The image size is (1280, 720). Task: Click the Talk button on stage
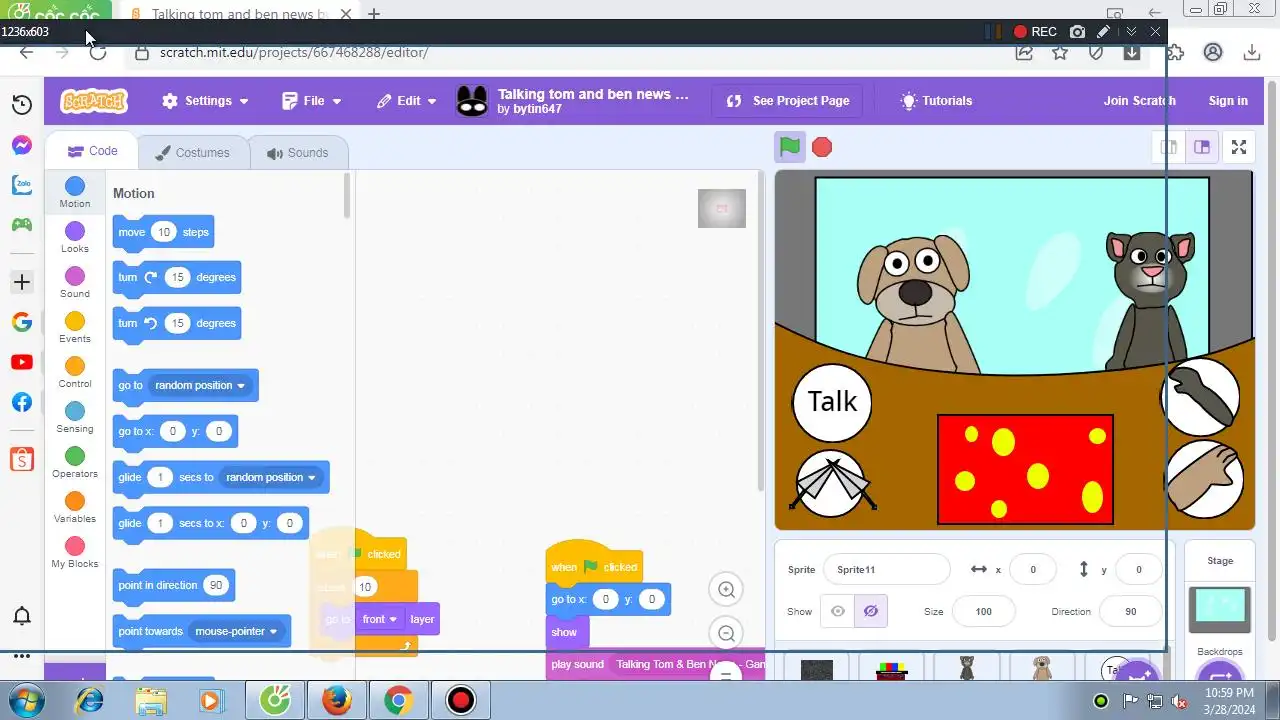pos(832,402)
